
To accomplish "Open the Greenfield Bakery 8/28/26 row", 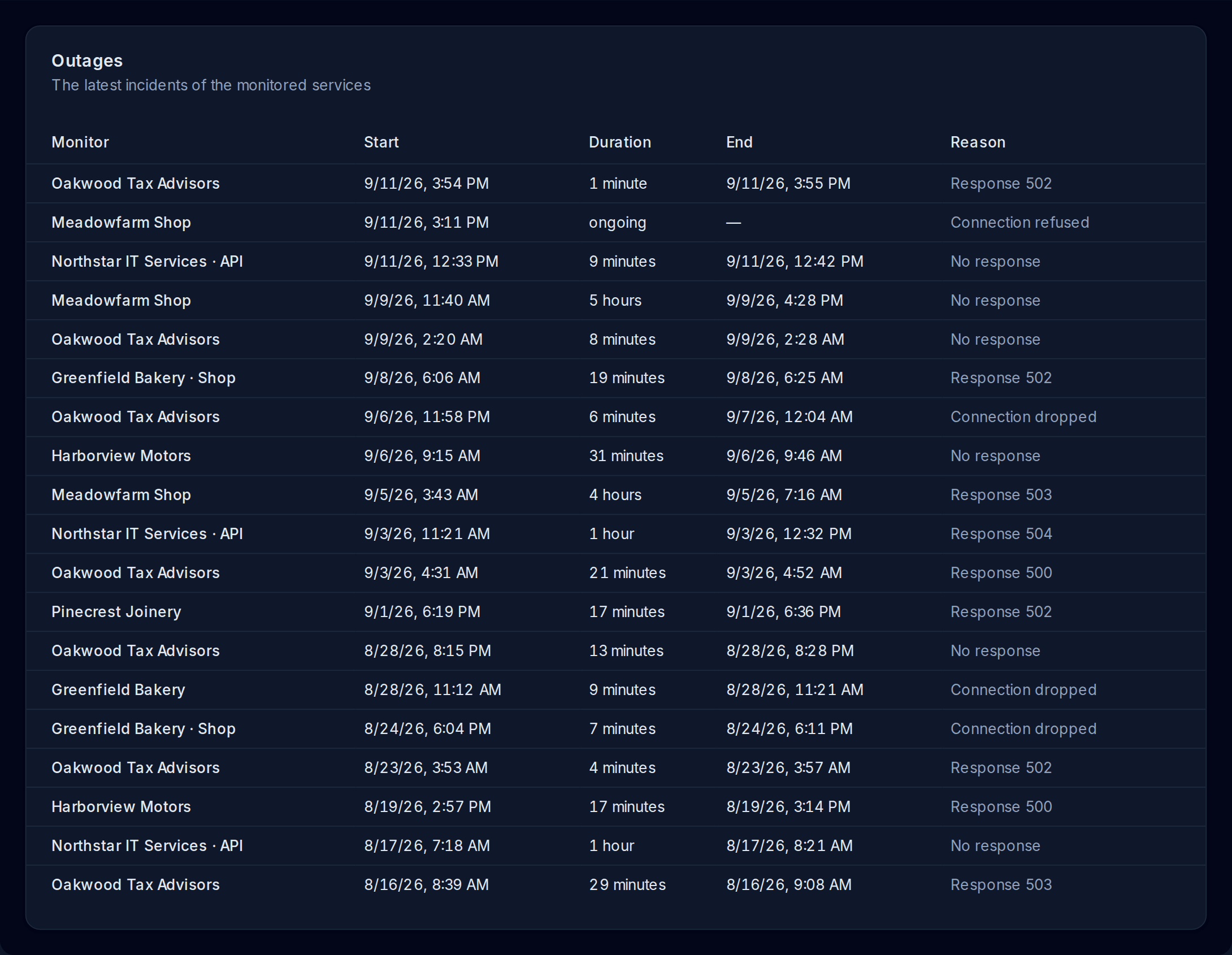I will 616,690.
